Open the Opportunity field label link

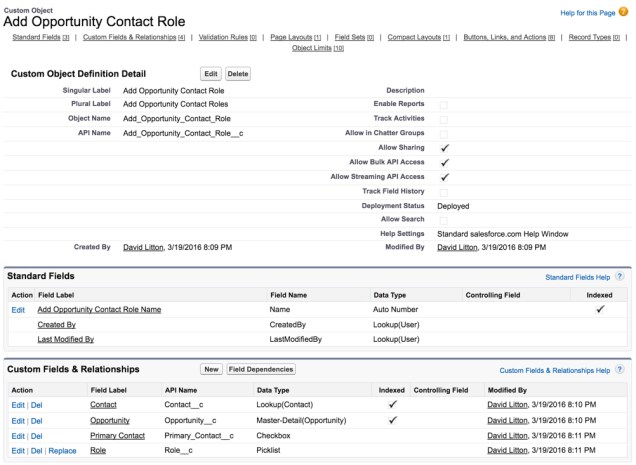pos(110,421)
